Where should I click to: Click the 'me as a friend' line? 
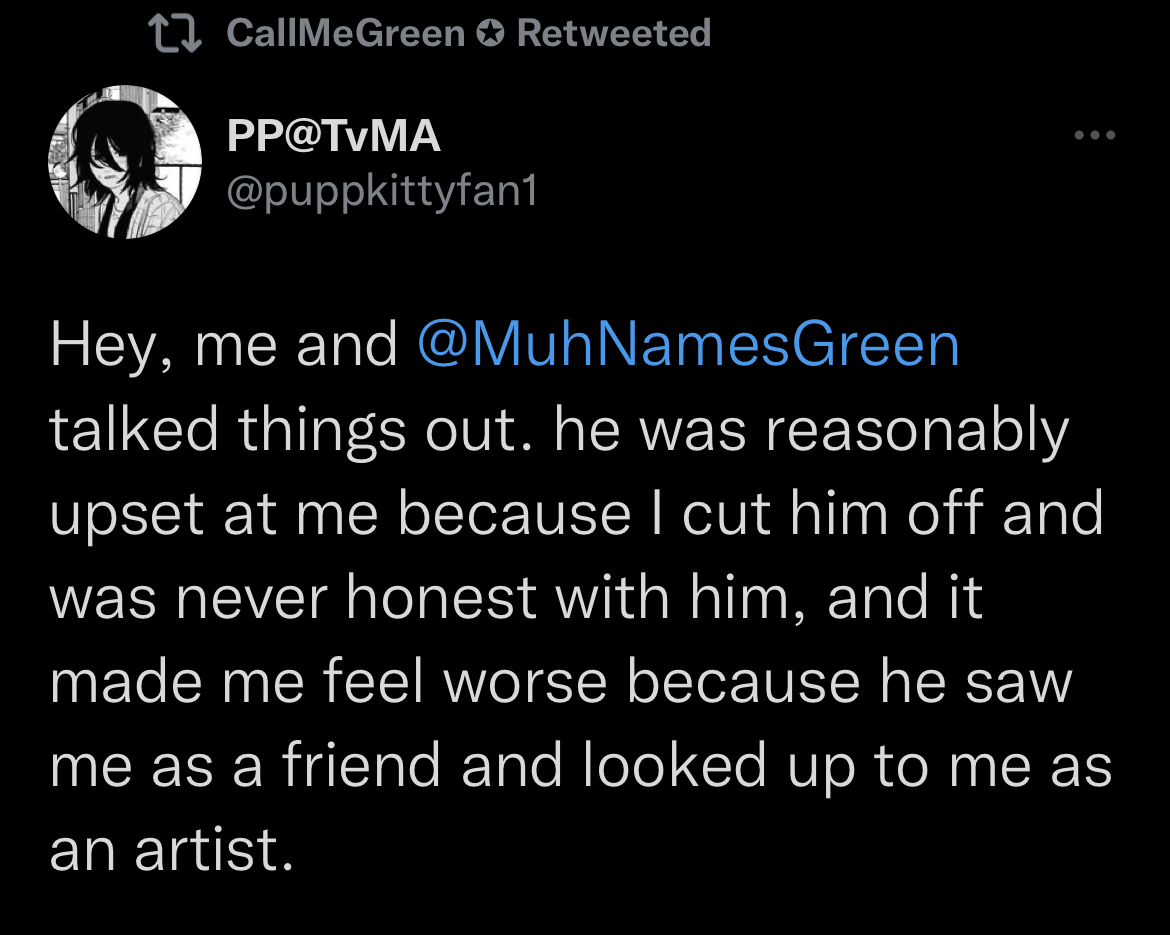coord(581,766)
